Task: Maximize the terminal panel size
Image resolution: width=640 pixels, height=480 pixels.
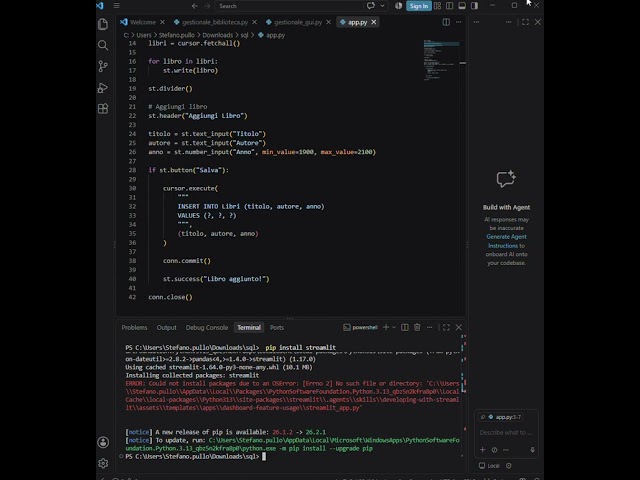Action: coord(446,327)
